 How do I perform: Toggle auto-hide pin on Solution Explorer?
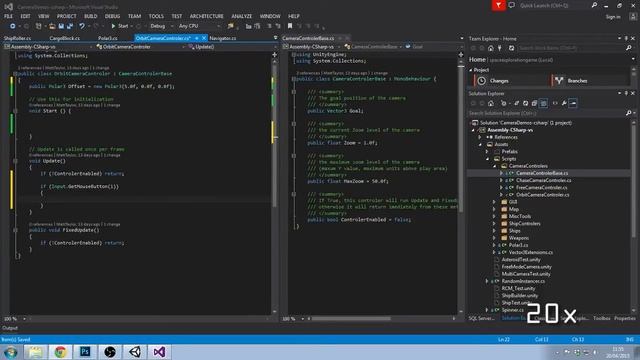(x=626, y=93)
